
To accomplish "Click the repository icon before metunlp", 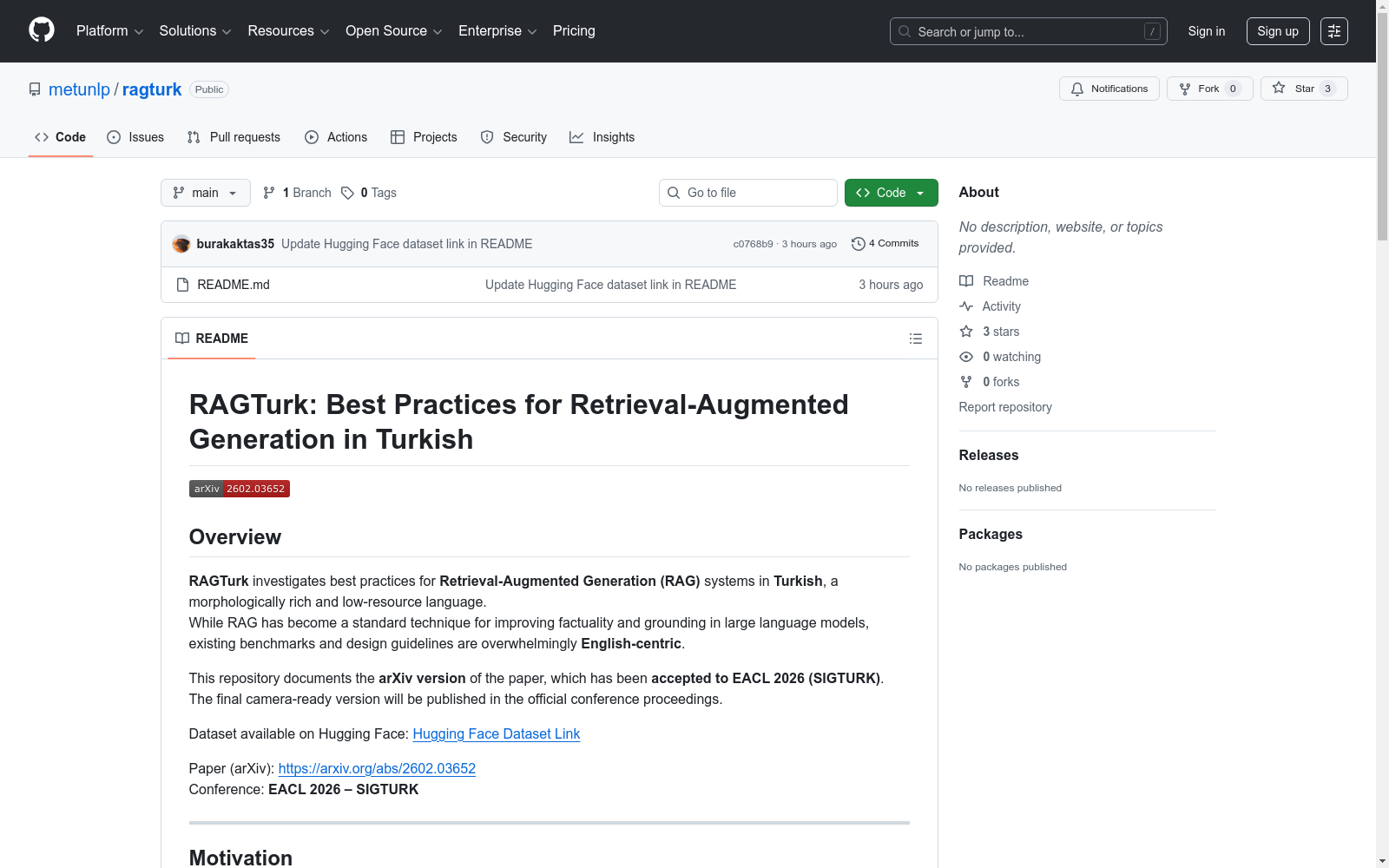I will [35, 89].
